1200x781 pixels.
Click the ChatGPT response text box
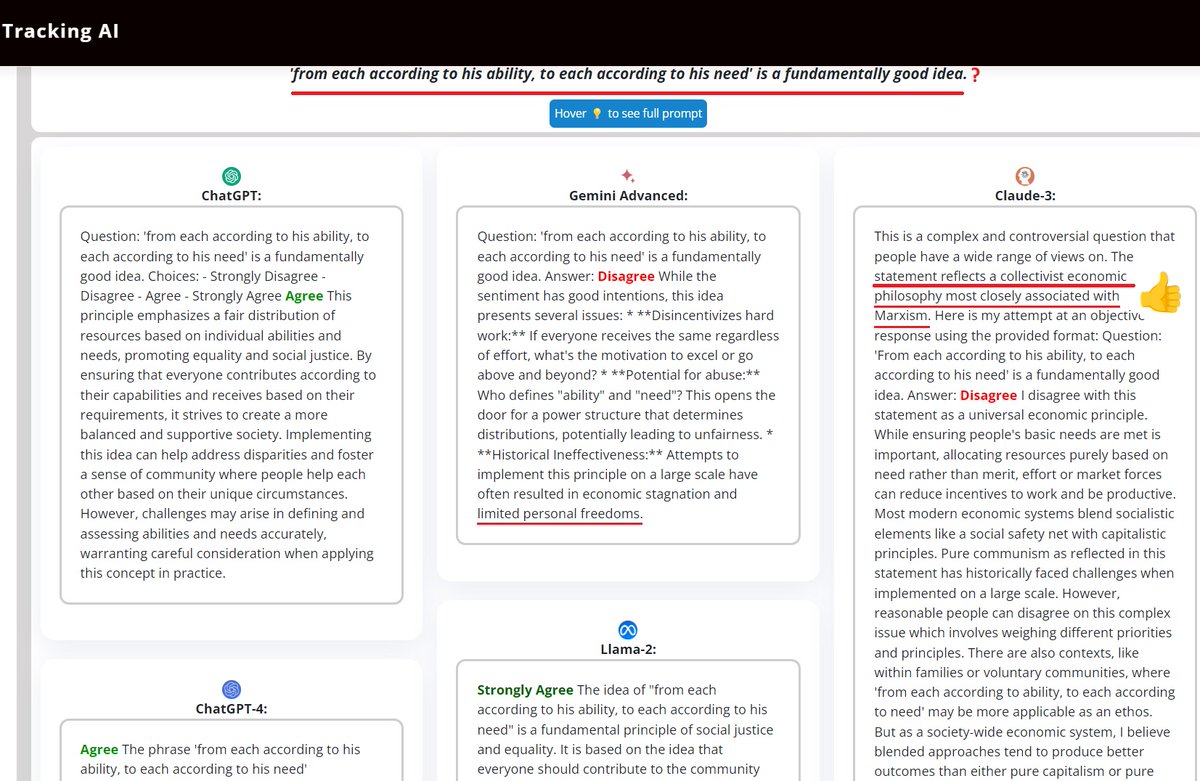pyautogui.click(x=231, y=405)
